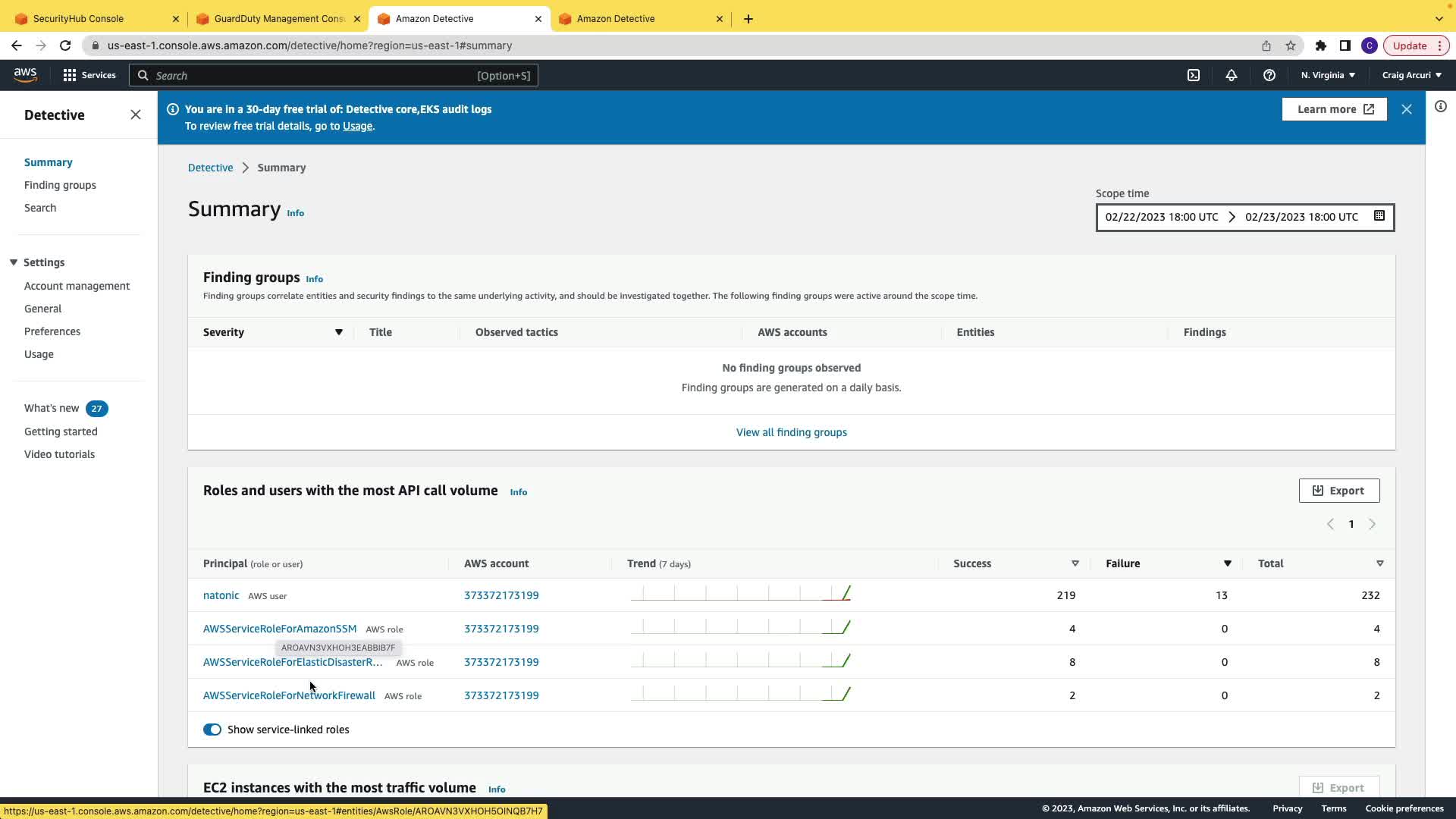Go to next page of API call volume
The image size is (1456, 819).
(1372, 524)
